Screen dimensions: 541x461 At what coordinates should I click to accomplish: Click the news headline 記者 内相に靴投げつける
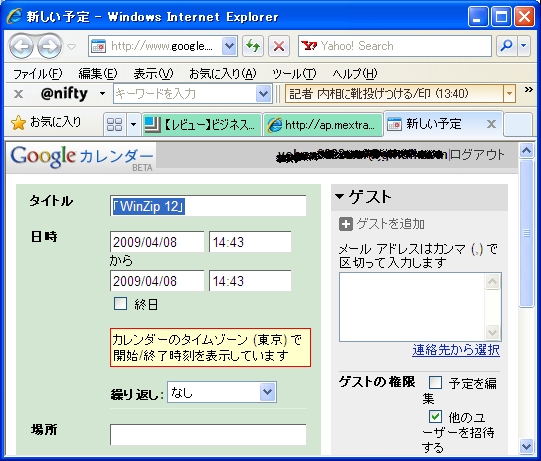coord(379,94)
